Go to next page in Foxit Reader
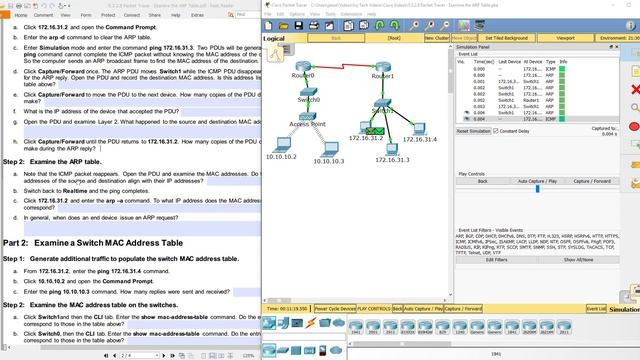The image size is (640, 360). click(163, 356)
